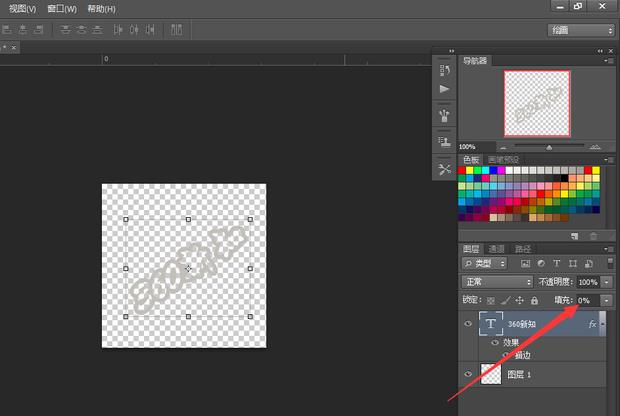Image resolution: width=620 pixels, height=416 pixels.
Task: Open the Navigator panel flyout menu
Action: [609, 61]
